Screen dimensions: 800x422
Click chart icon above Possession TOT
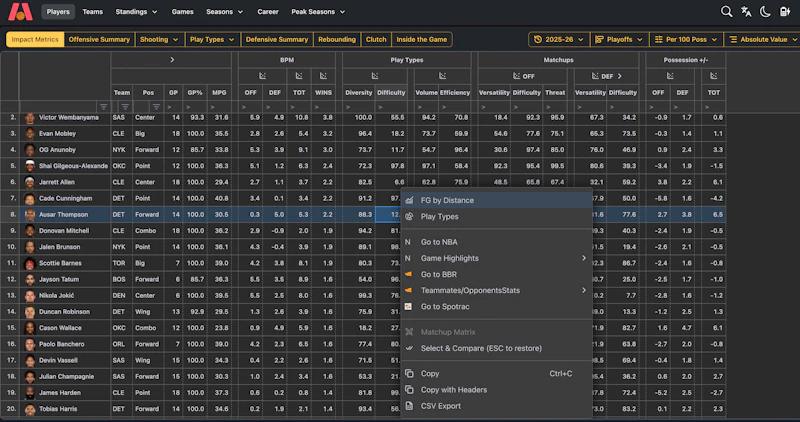click(x=714, y=76)
